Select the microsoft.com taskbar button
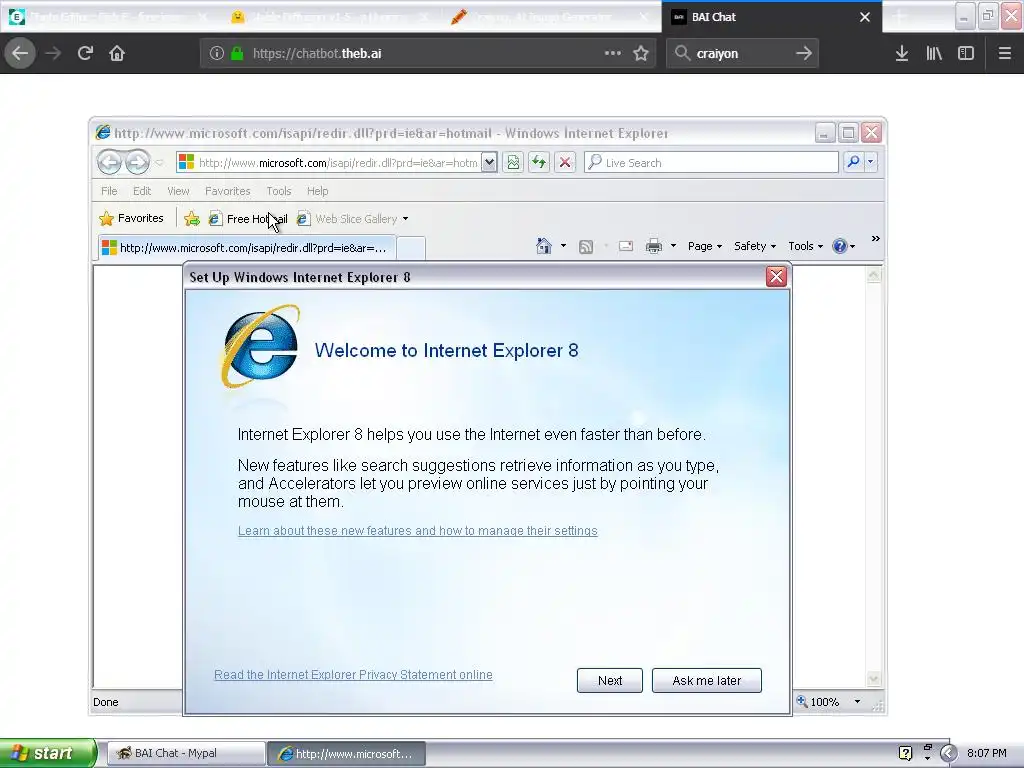The height and width of the screenshot is (768, 1024). point(346,754)
